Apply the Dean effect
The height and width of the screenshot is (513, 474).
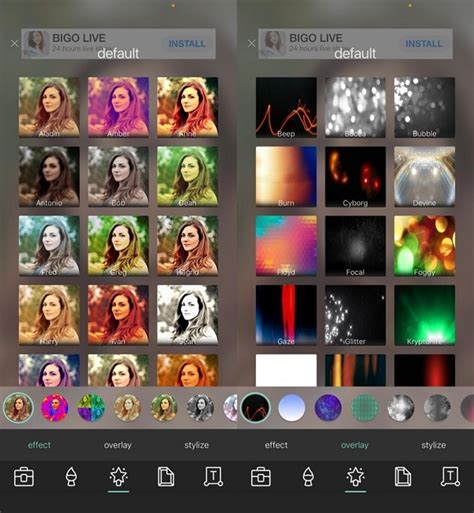coord(187,177)
